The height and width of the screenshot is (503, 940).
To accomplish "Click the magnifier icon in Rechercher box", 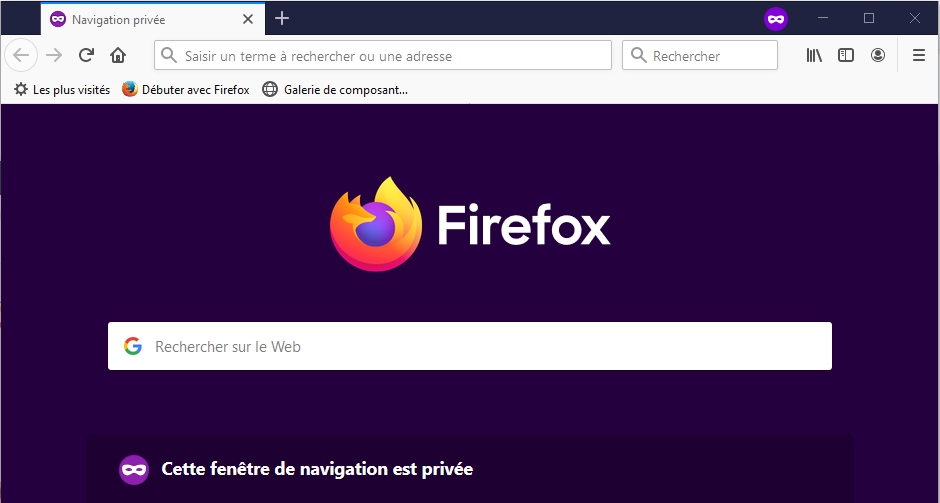I will pos(639,56).
